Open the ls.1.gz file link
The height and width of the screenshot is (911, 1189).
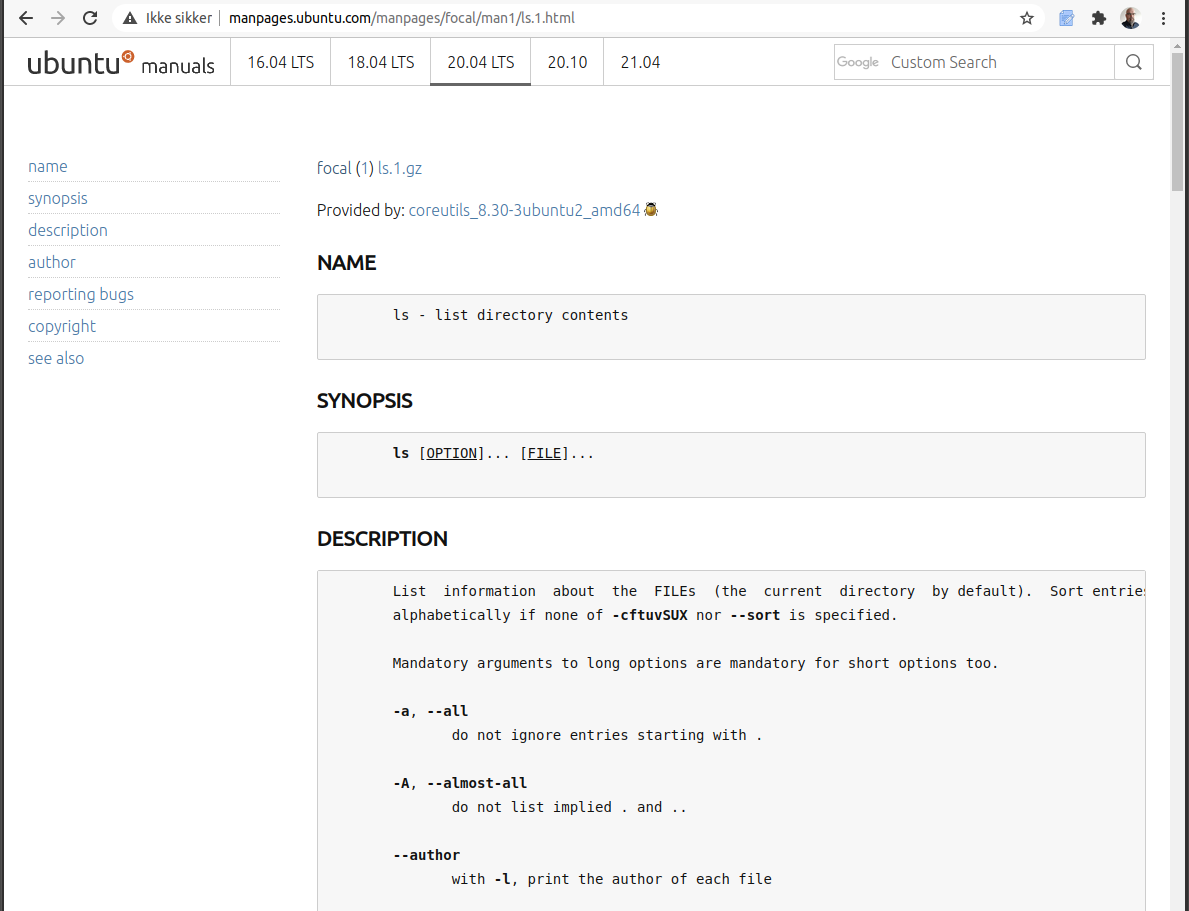pyautogui.click(x=400, y=168)
